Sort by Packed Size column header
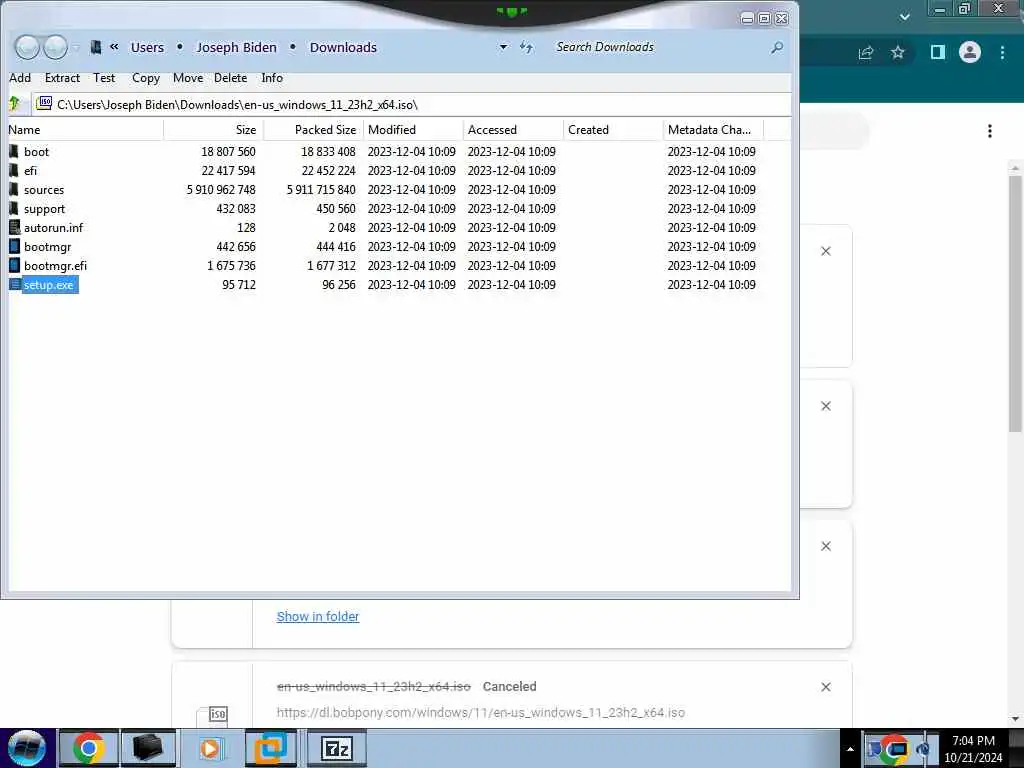Viewport: 1024px width, 768px height. [313, 129]
